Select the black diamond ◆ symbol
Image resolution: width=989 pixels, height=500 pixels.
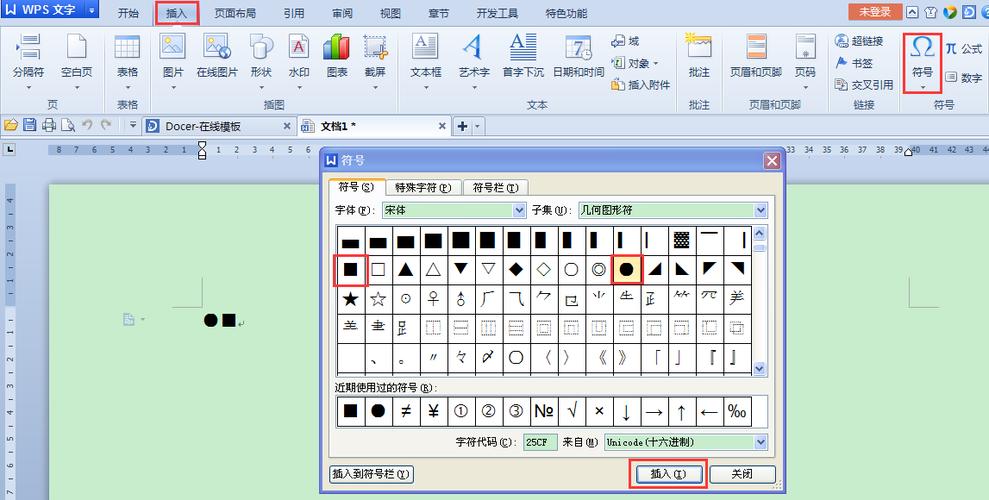[515, 270]
